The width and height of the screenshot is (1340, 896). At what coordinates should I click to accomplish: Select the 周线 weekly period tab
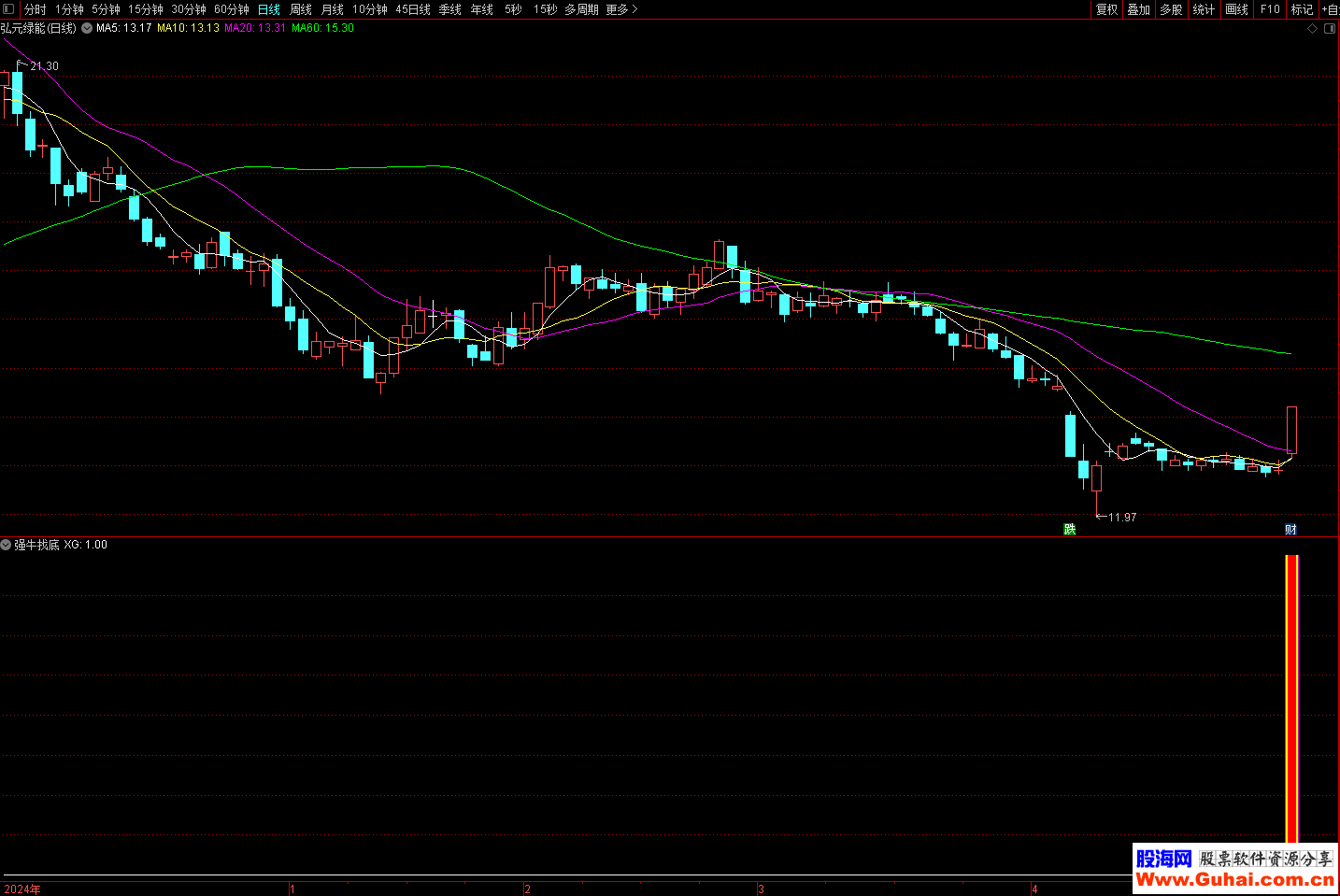(301, 9)
